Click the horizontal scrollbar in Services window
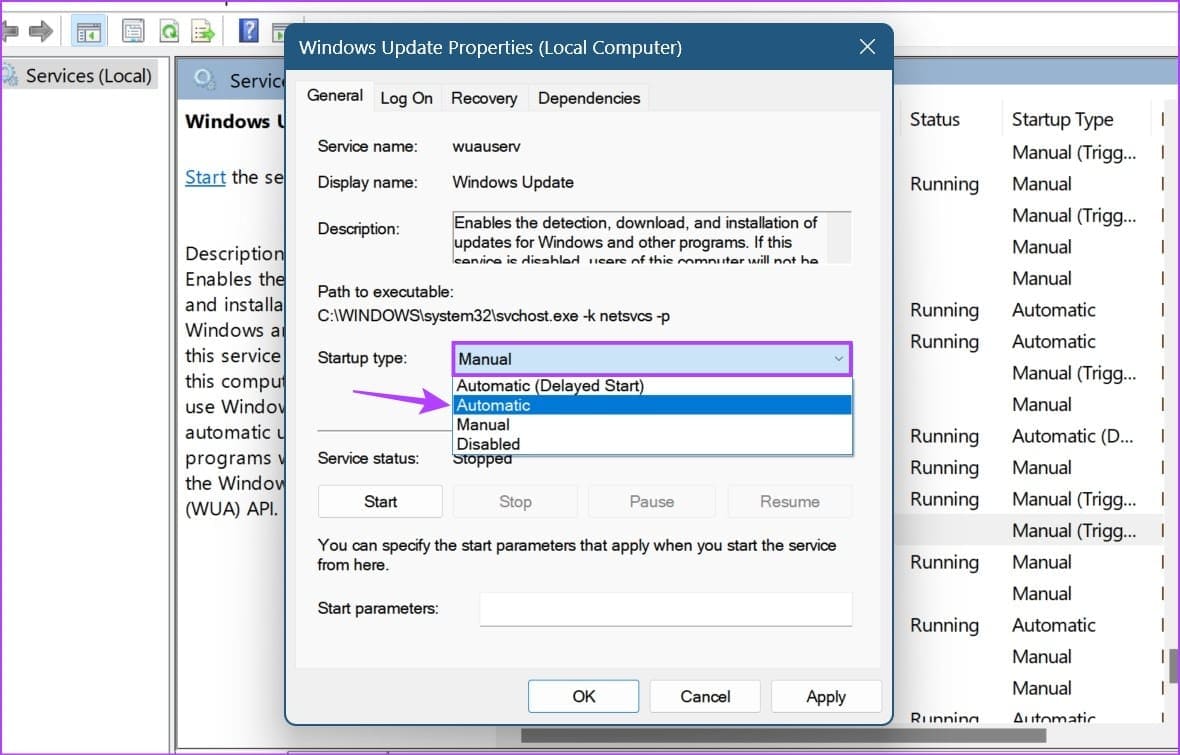 pyautogui.click(x=783, y=735)
